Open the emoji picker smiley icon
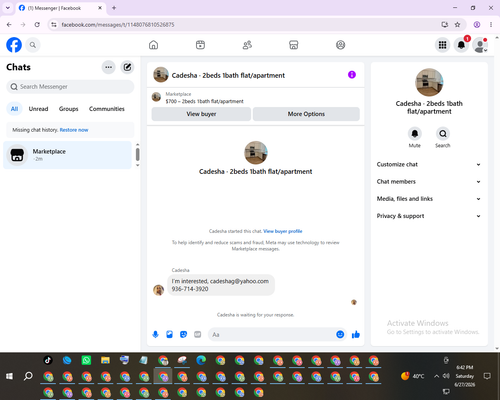The height and width of the screenshot is (400, 500). [340, 334]
